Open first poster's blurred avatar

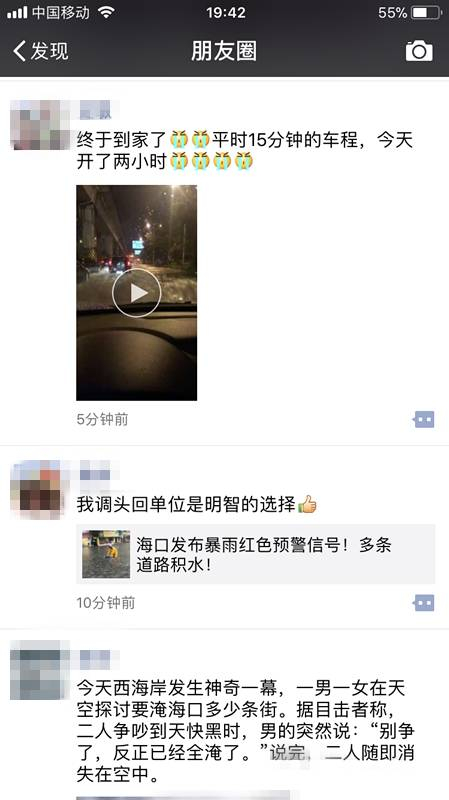tap(40, 125)
